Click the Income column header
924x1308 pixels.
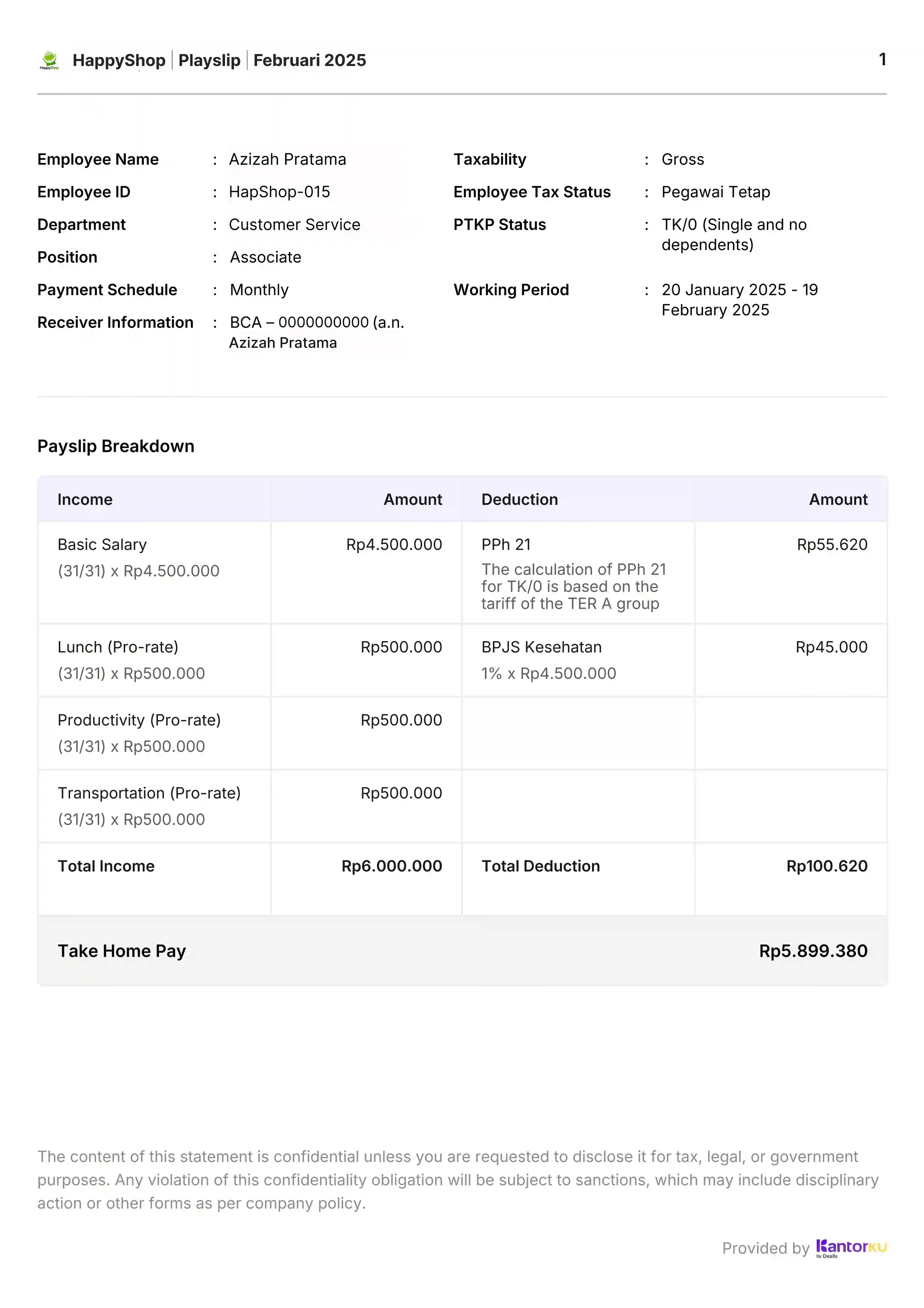point(85,499)
